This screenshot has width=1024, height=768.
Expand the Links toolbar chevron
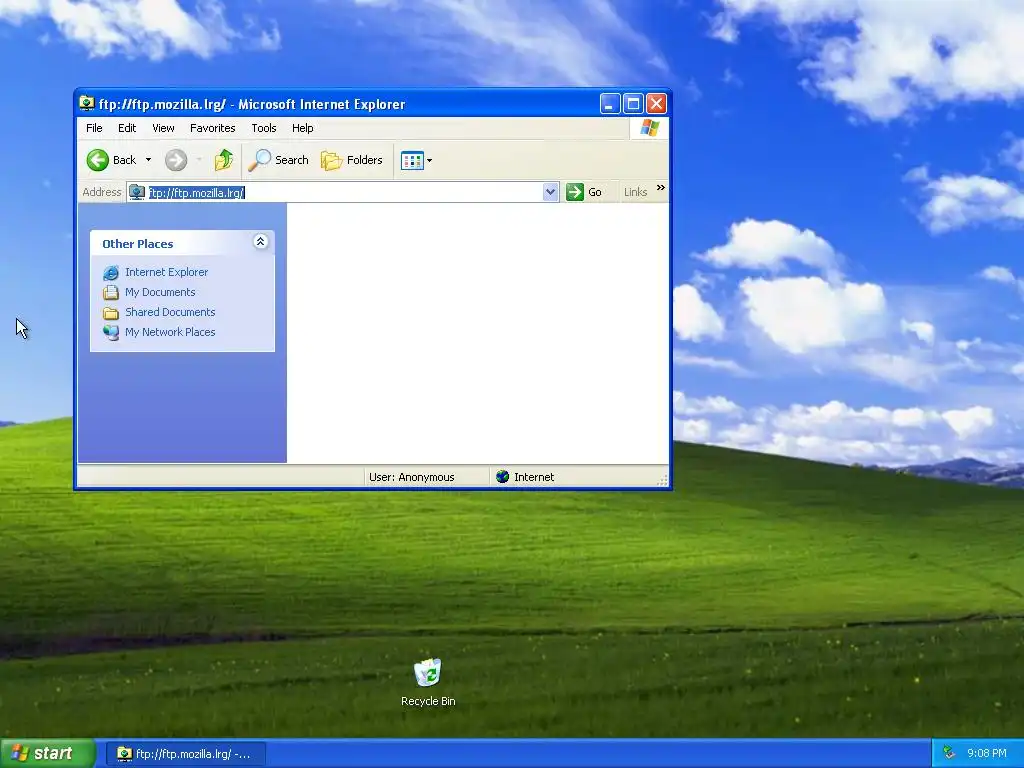pos(660,188)
